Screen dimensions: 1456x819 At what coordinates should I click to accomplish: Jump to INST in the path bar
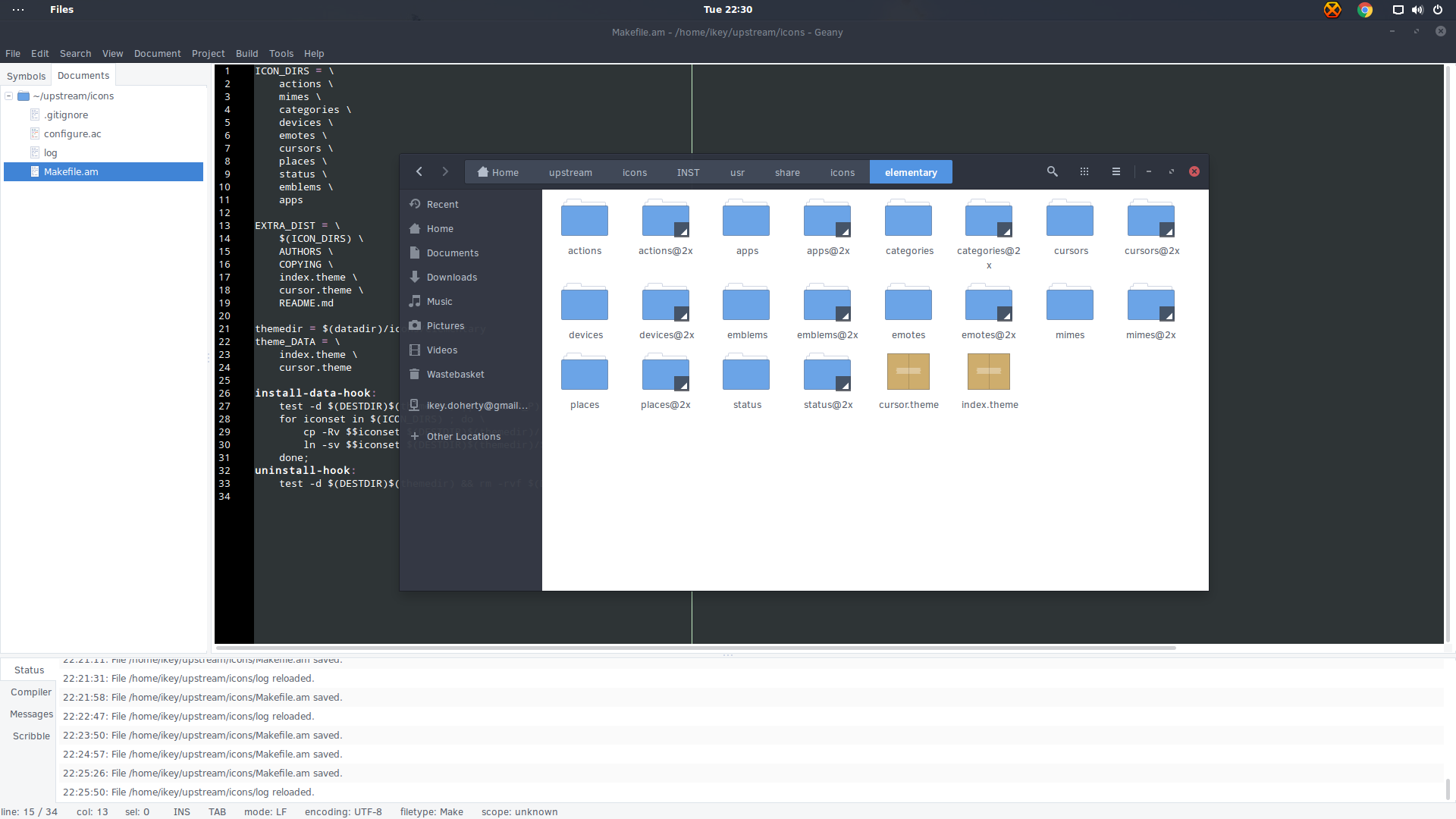[688, 172]
